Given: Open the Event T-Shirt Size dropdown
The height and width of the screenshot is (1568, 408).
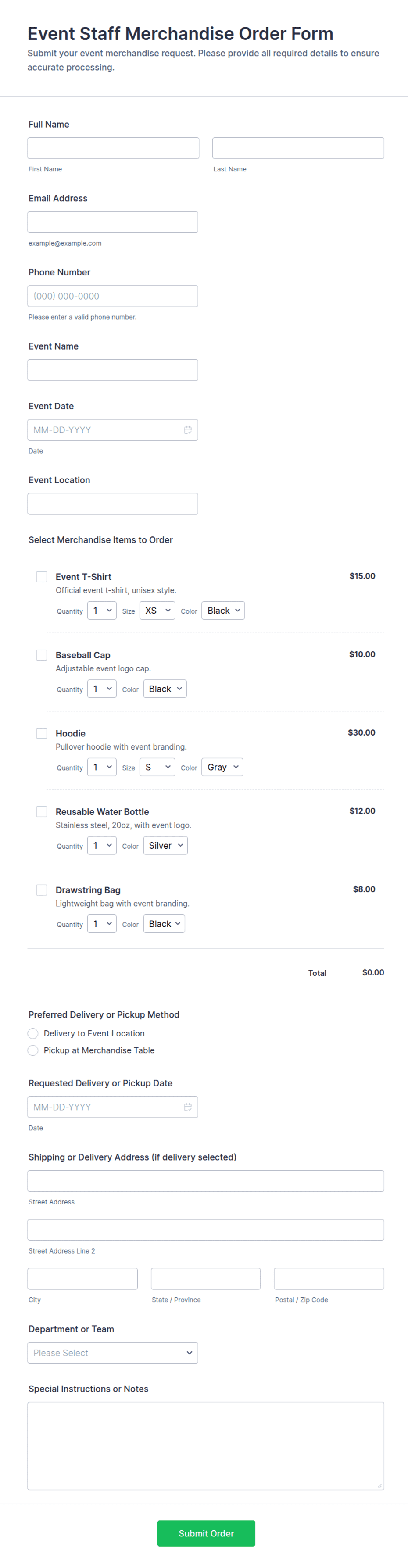Looking at the screenshot, I should [x=157, y=611].
